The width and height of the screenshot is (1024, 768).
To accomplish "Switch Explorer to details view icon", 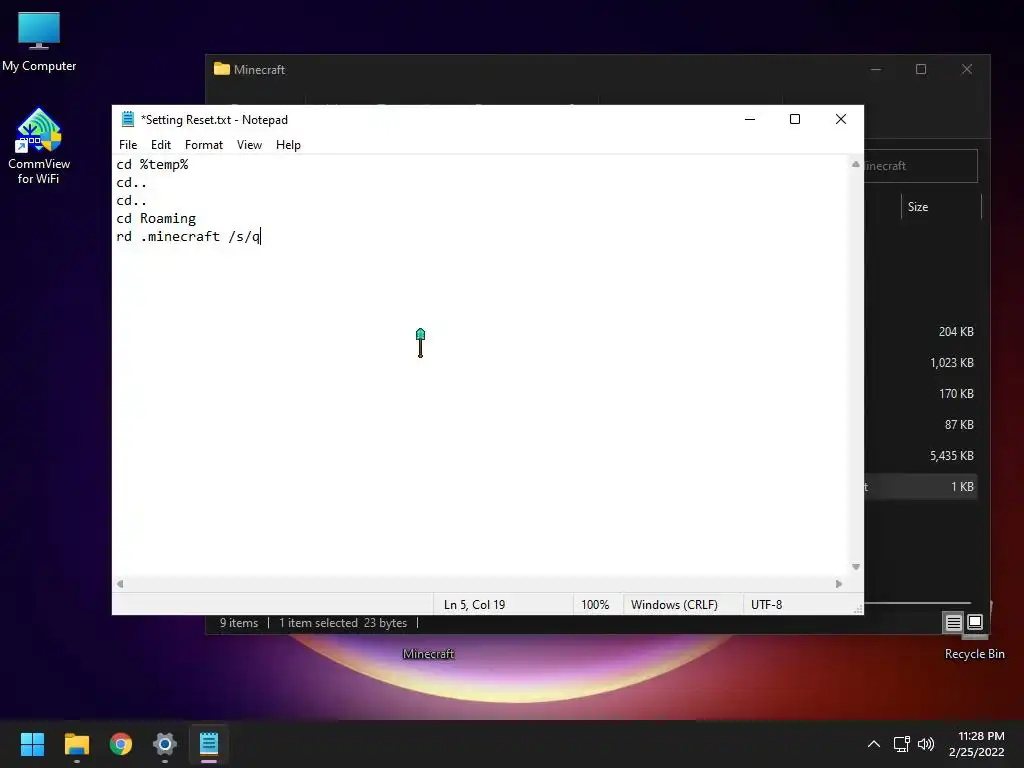I will (x=953, y=622).
